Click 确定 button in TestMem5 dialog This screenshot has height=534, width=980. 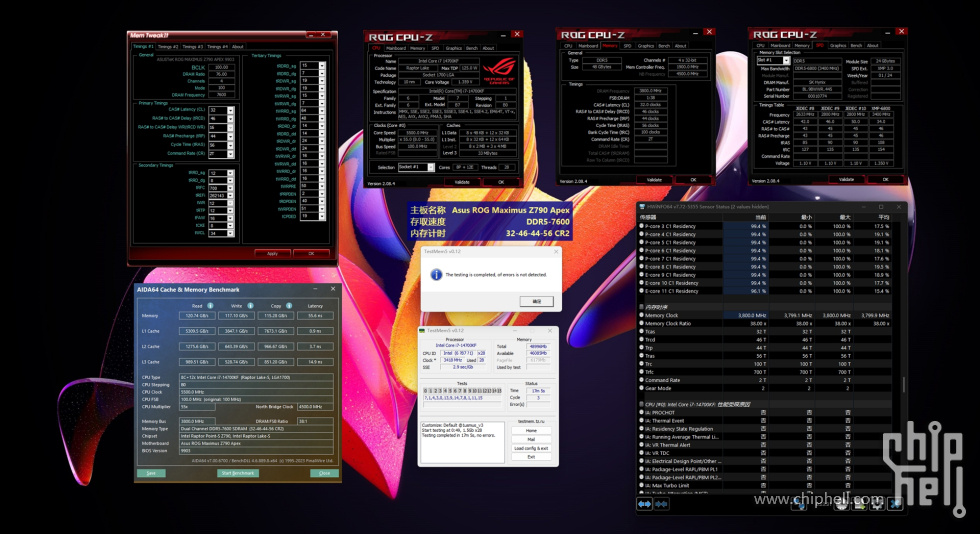tap(537, 301)
